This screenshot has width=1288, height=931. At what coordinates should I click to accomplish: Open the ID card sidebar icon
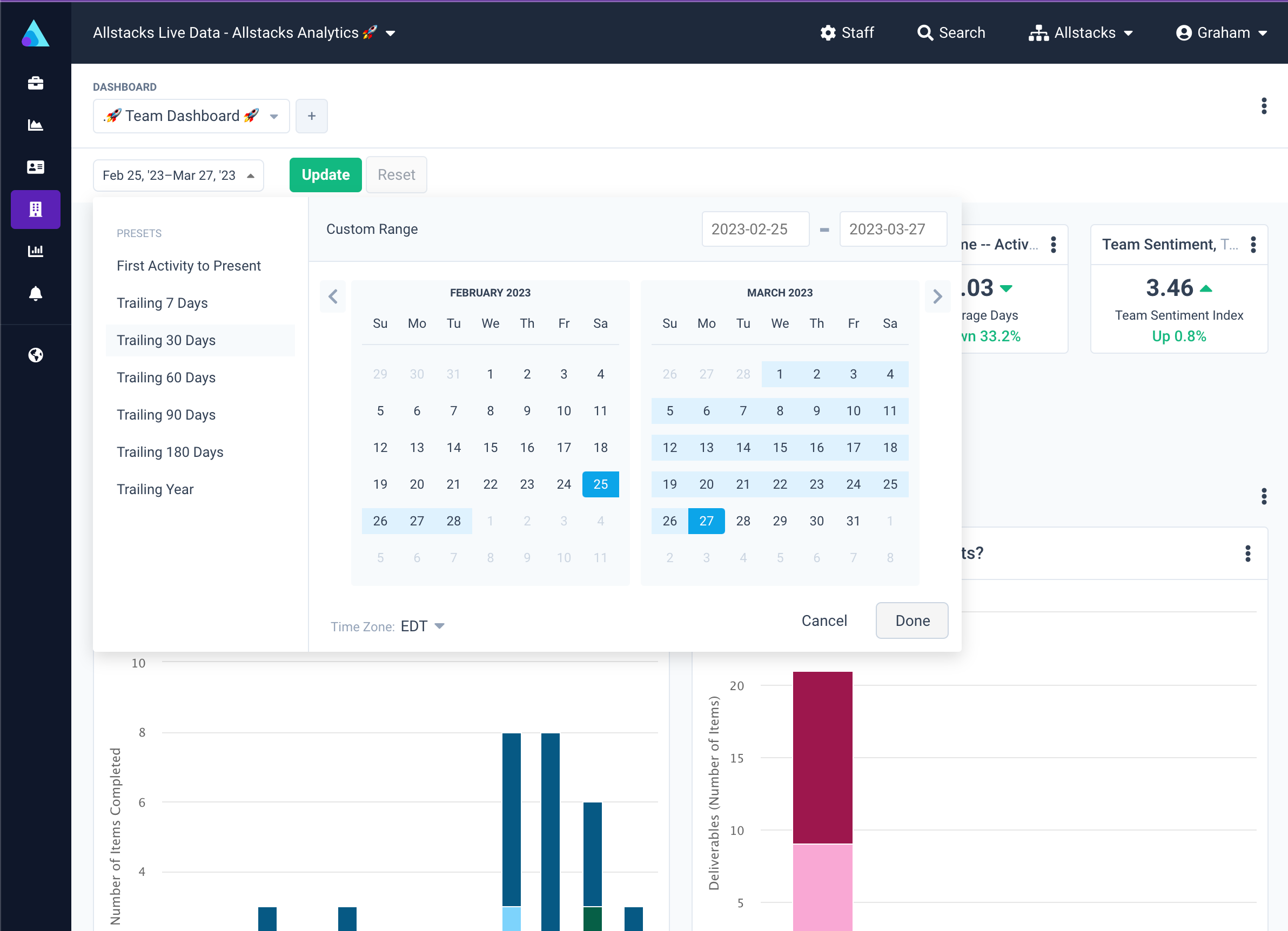point(35,167)
